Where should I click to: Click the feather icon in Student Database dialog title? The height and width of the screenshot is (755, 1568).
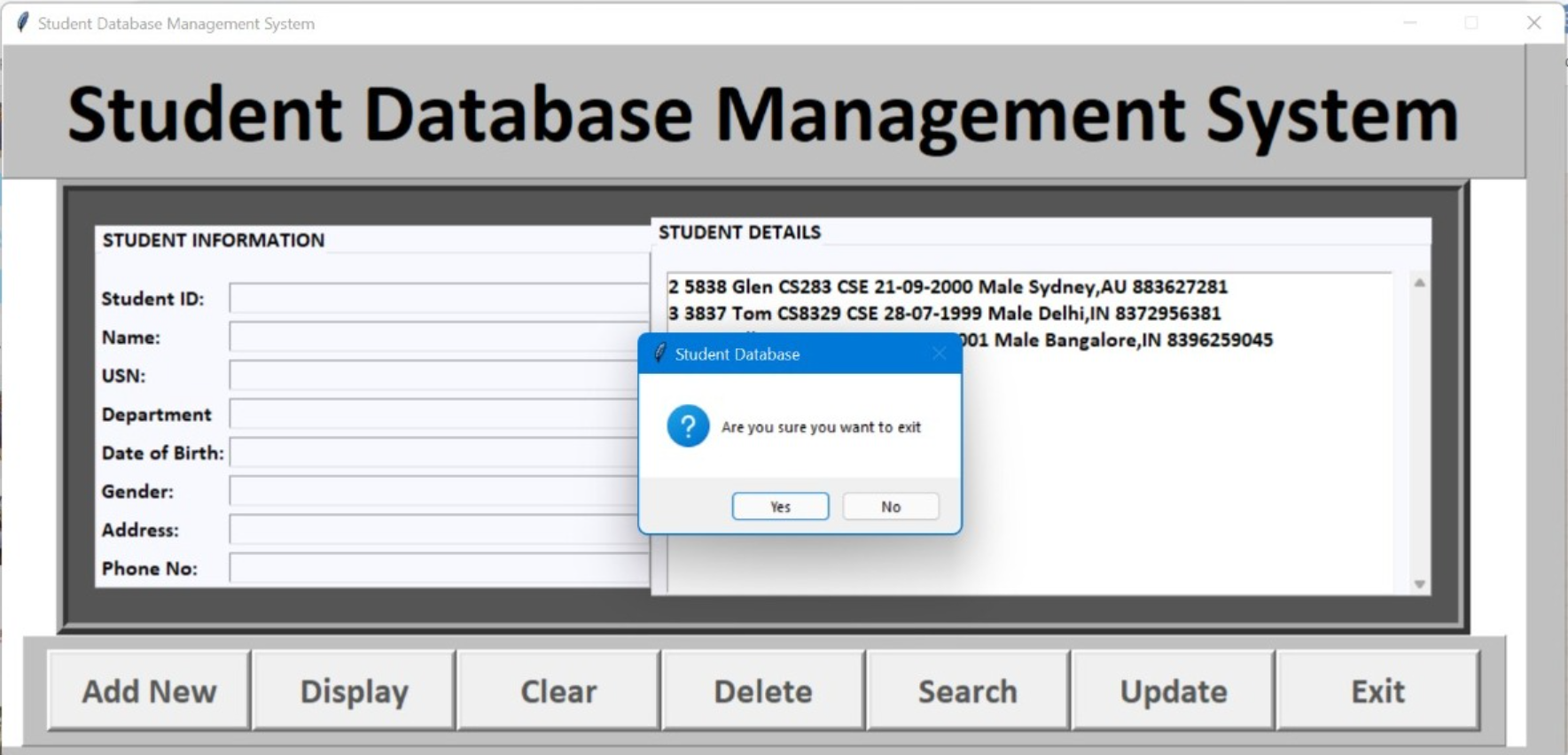coord(659,354)
